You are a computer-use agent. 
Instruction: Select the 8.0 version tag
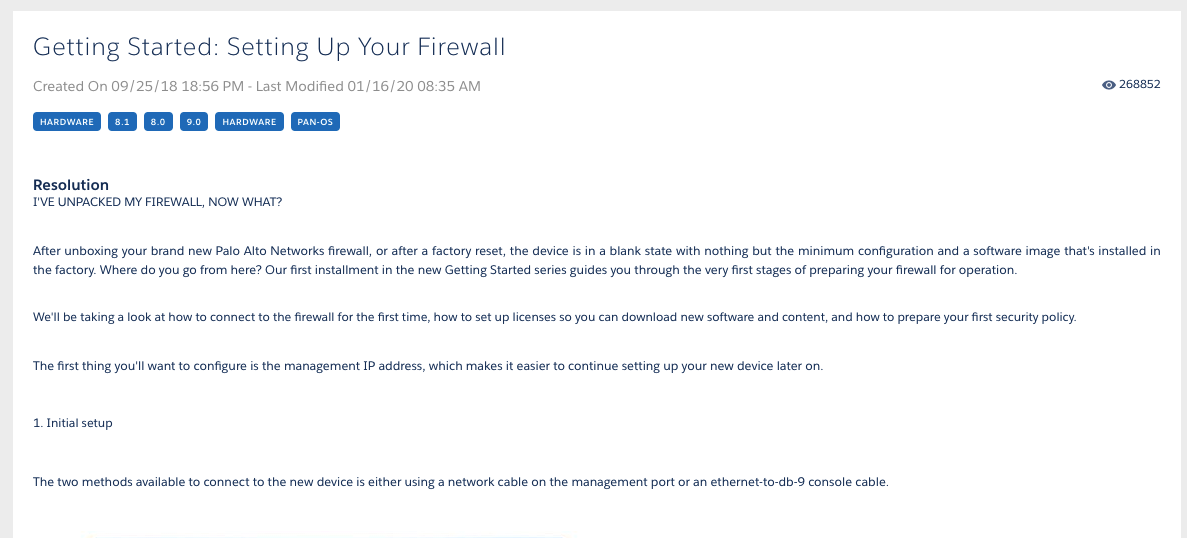coord(158,122)
